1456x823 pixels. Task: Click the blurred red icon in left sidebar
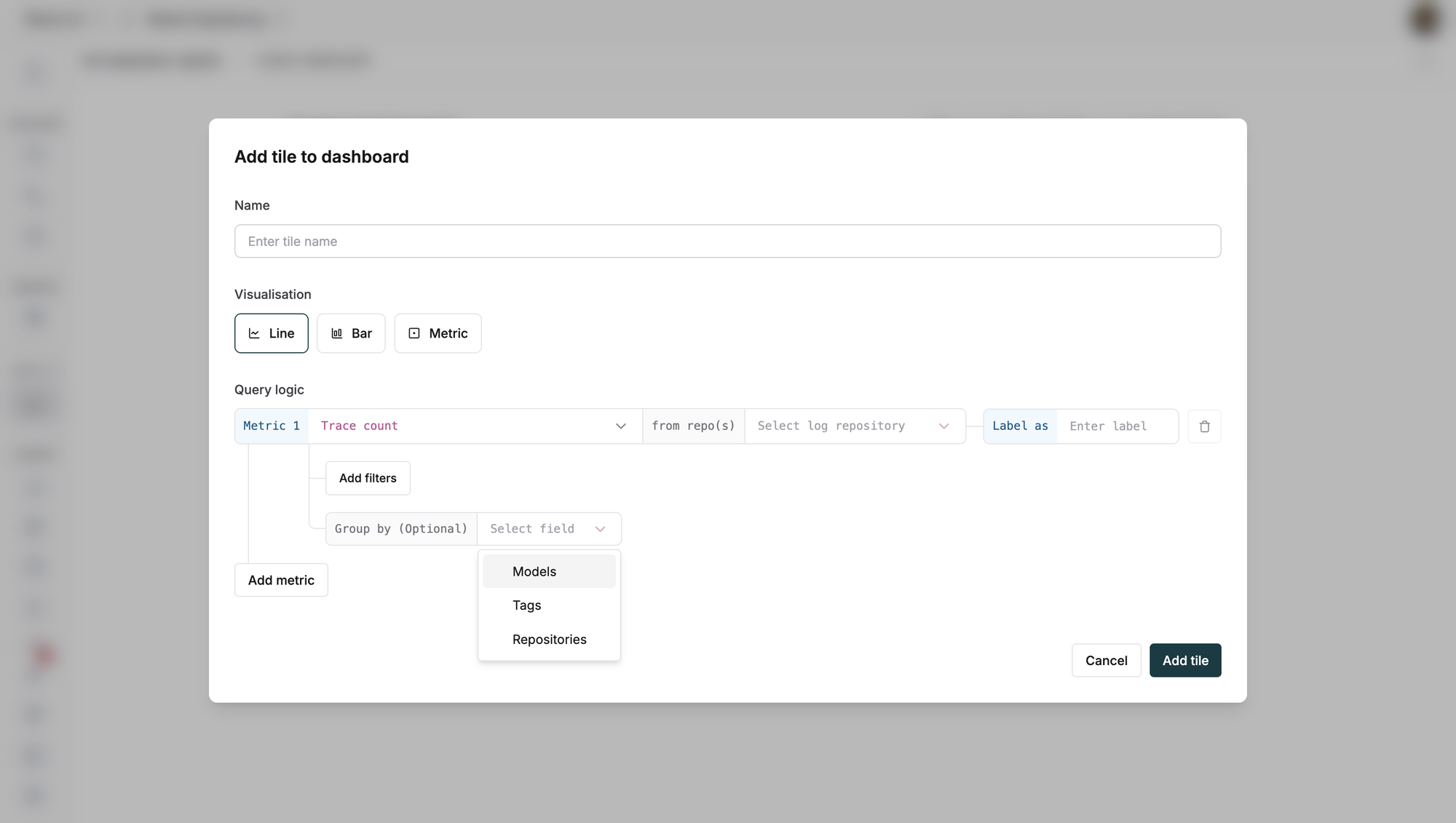[x=43, y=655]
